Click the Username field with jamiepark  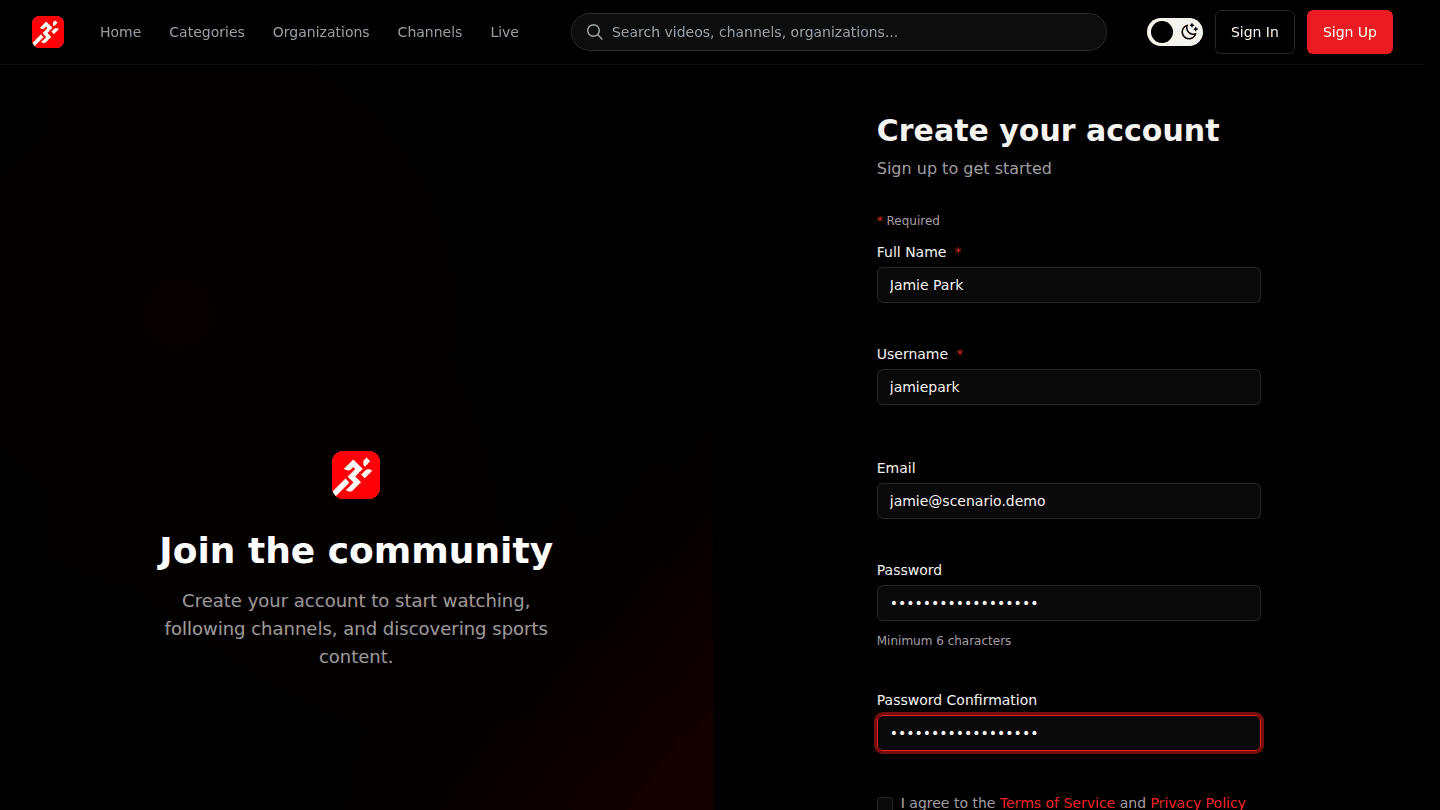point(1069,387)
